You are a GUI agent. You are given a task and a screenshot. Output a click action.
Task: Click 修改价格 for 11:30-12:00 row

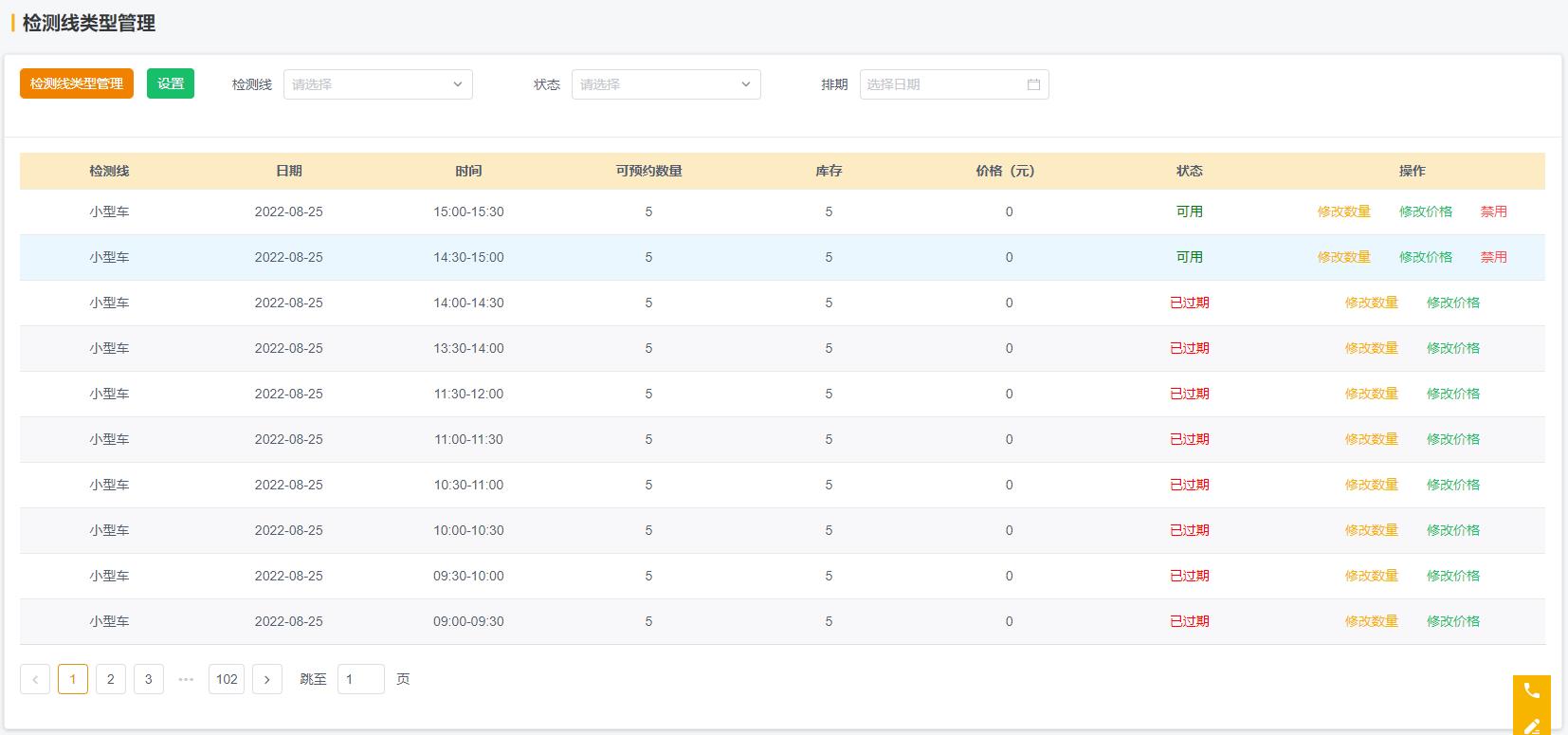coord(1453,394)
